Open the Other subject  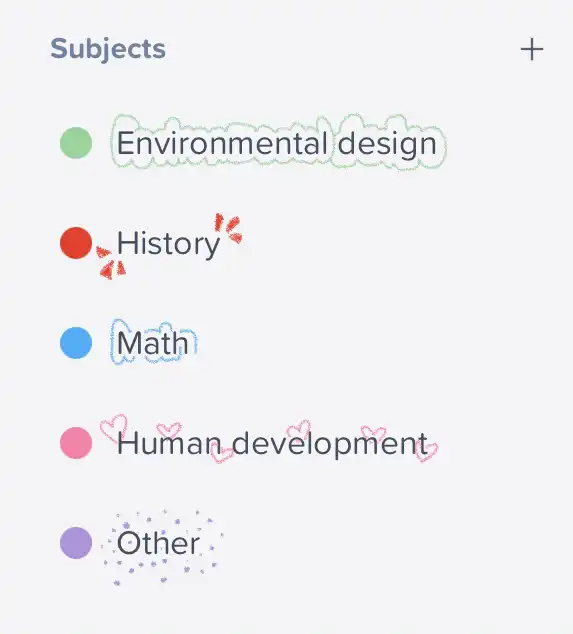pos(158,543)
